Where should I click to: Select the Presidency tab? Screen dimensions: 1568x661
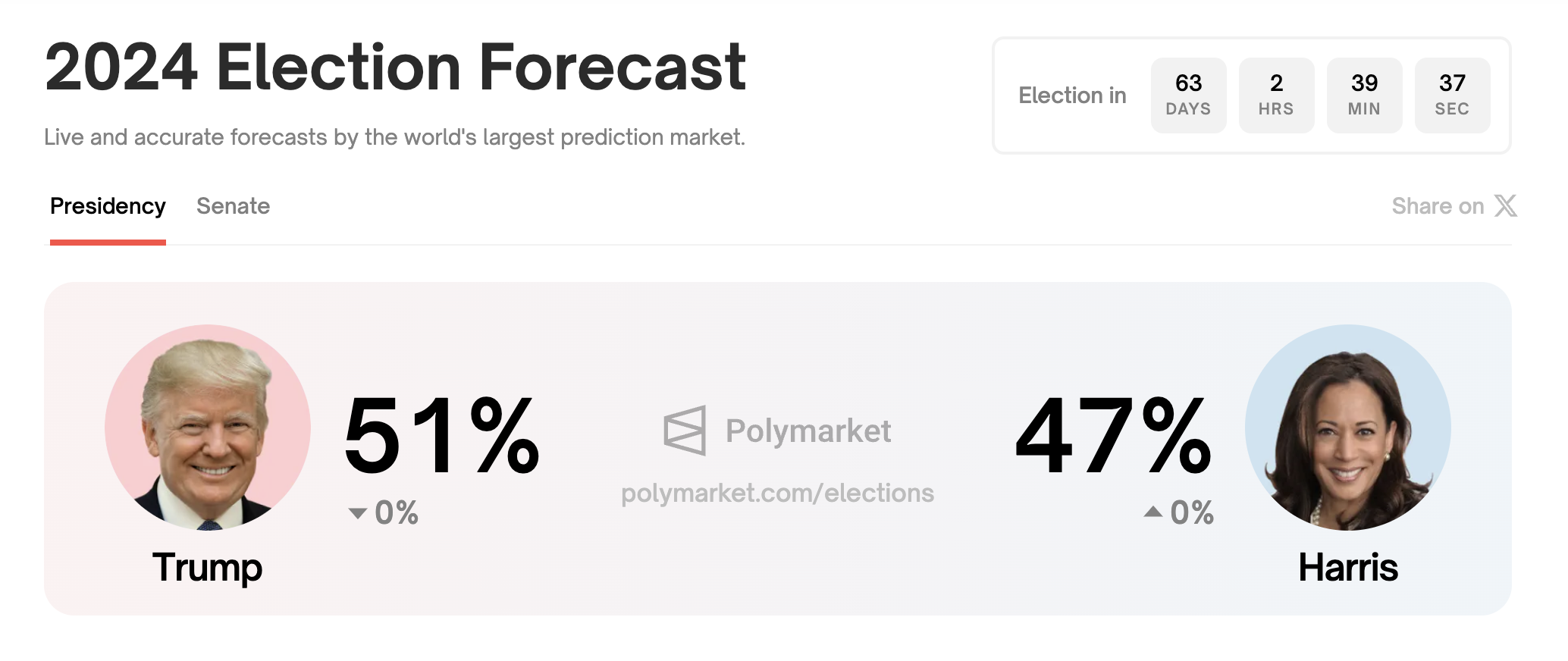click(108, 206)
